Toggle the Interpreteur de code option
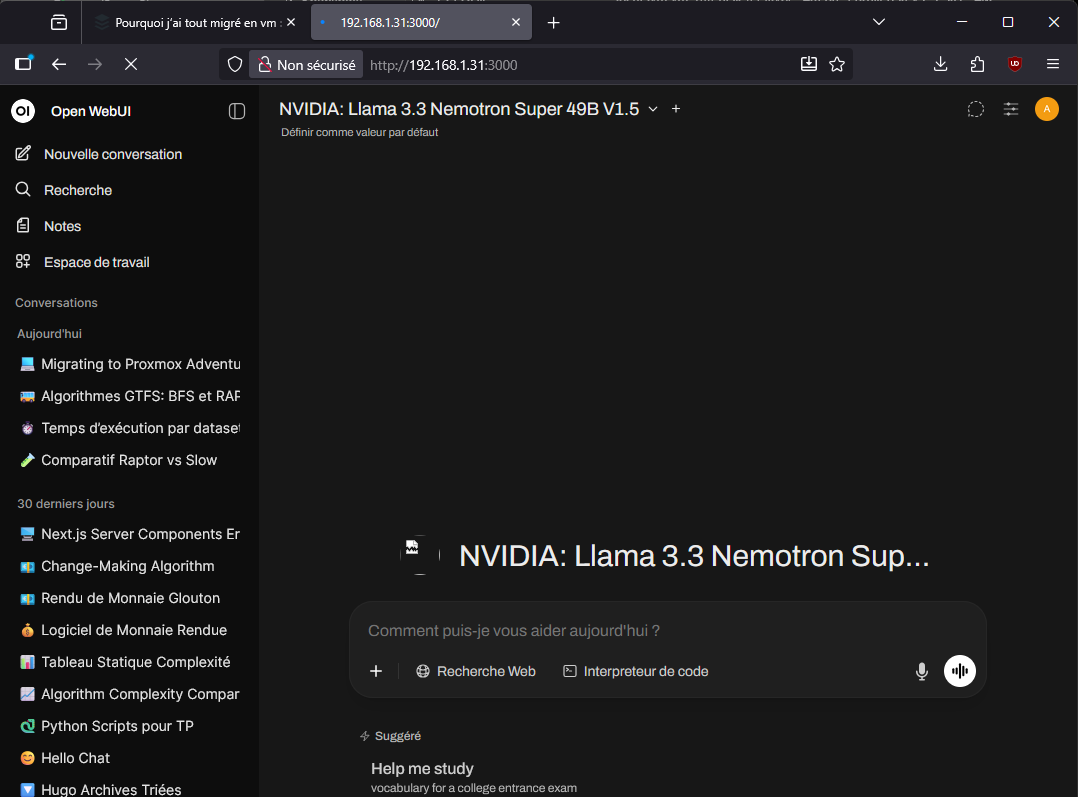The height and width of the screenshot is (797, 1078). click(635, 671)
